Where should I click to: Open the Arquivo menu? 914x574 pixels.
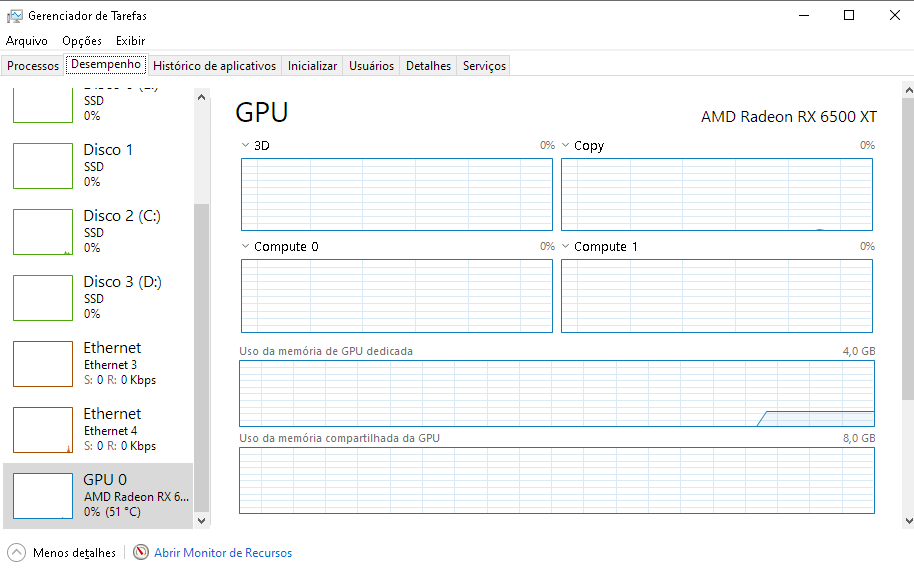[x=26, y=41]
